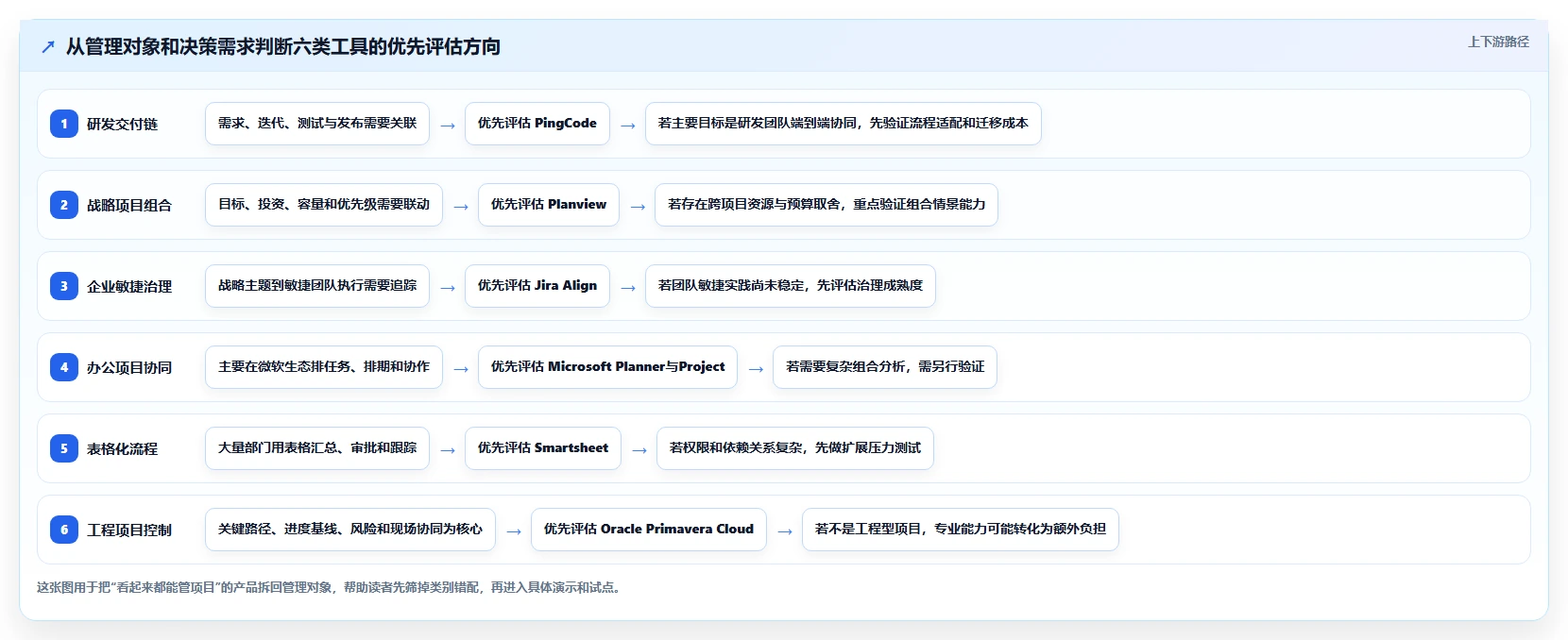The width and height of the screenshot is (1568, 640).
Task: Click the arrow before 优先评估 Planview
Action: tap(461, 207)
